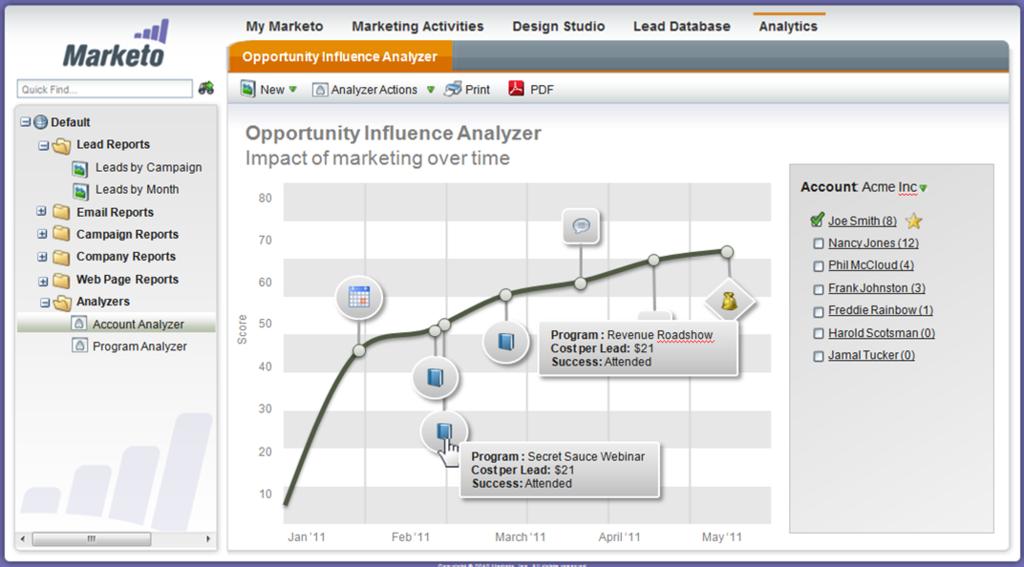Screen dimensions: 1024x567
Task: Open the Frank Johnston (3) link
Action: 876,288
